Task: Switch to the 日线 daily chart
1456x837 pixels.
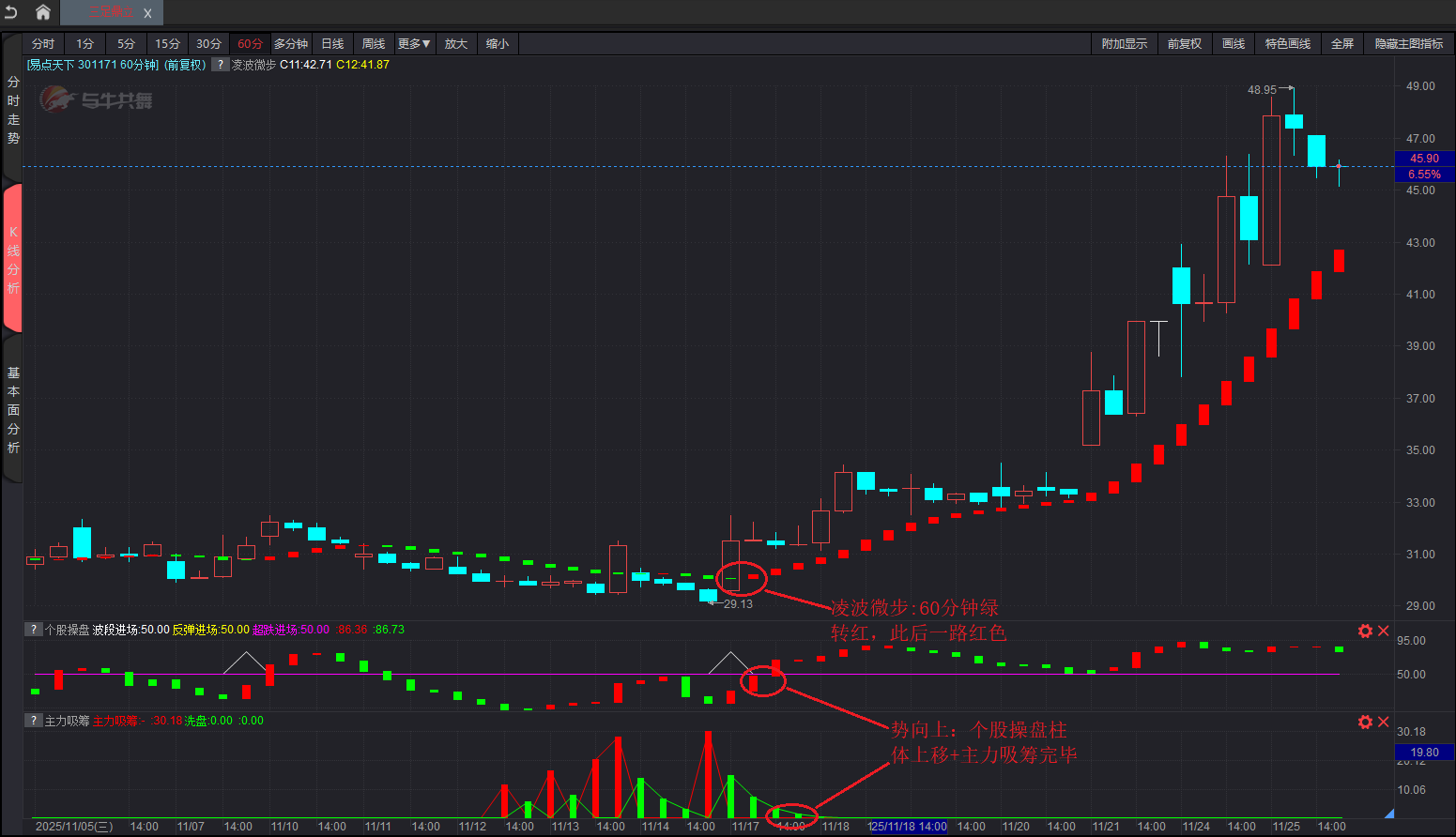Action: pyautogui.click(x=332, y=44)
